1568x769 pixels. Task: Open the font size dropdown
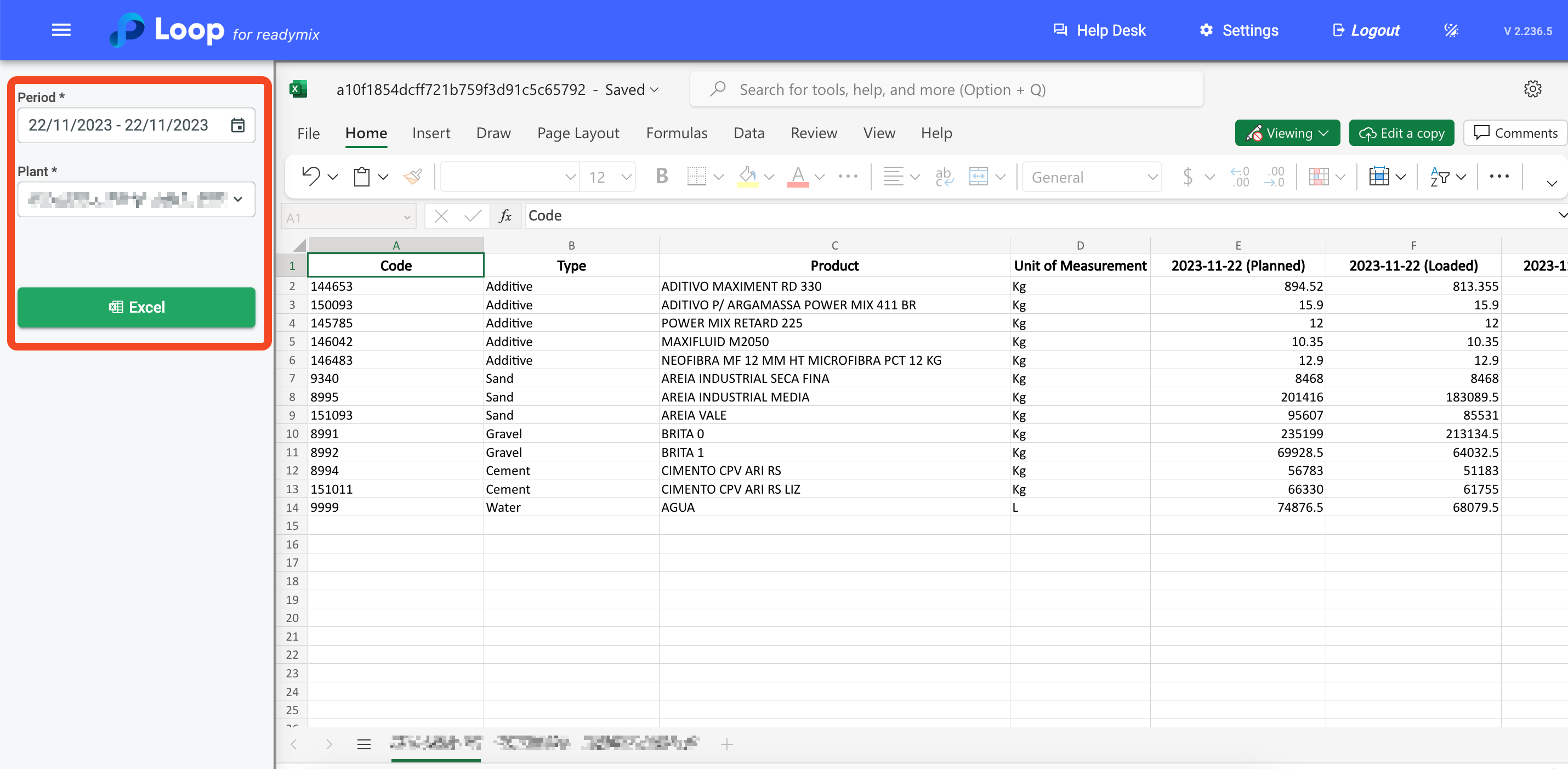(x=626, y=177)
